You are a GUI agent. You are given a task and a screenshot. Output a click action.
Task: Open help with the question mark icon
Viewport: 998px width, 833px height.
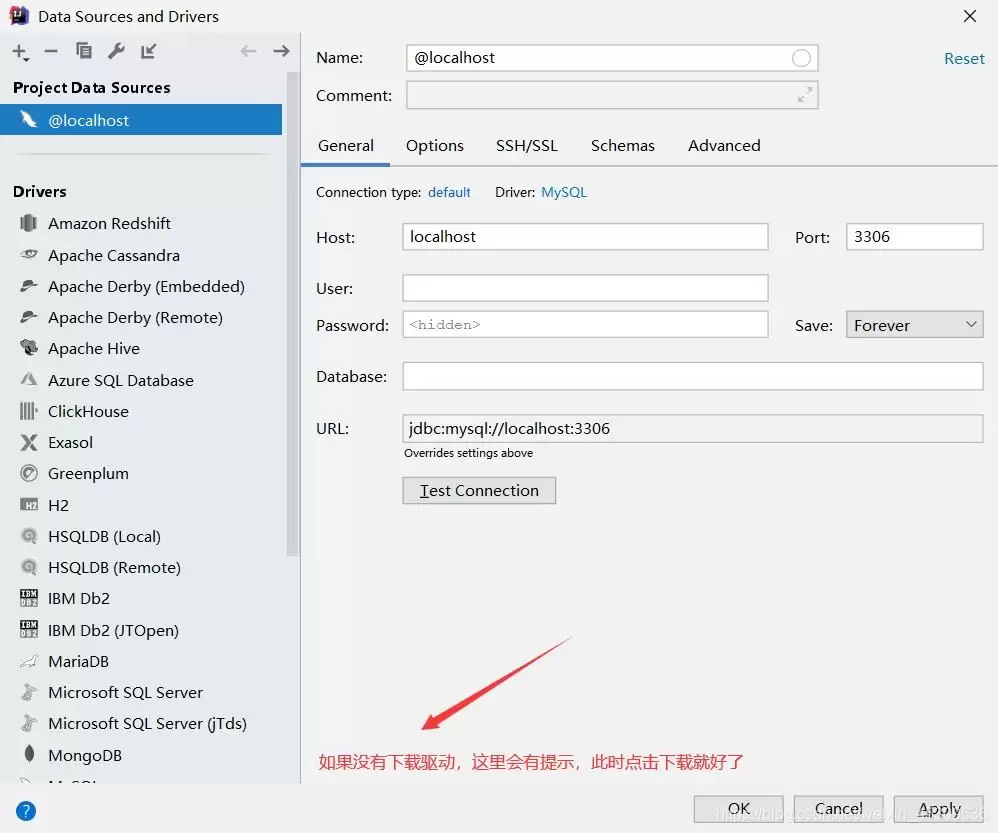click(25, 811)
